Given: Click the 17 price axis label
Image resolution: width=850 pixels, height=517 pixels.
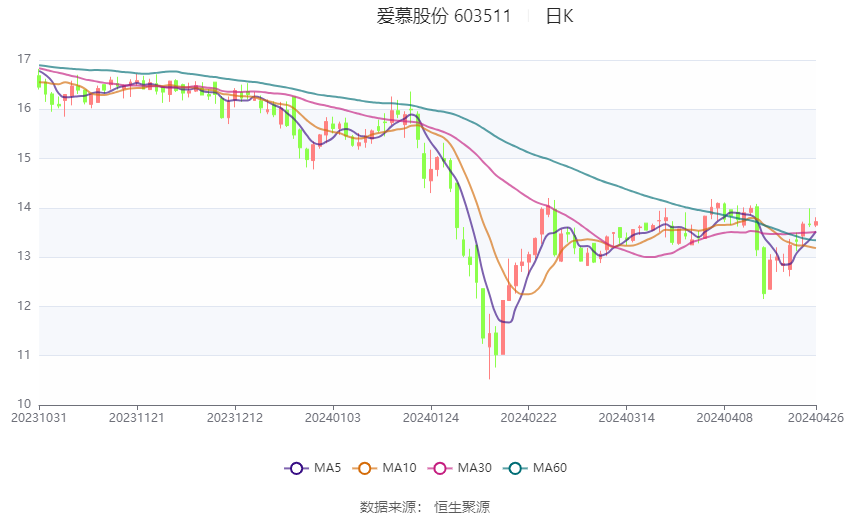Looking at the screenshot, I should tap(24, 59).
